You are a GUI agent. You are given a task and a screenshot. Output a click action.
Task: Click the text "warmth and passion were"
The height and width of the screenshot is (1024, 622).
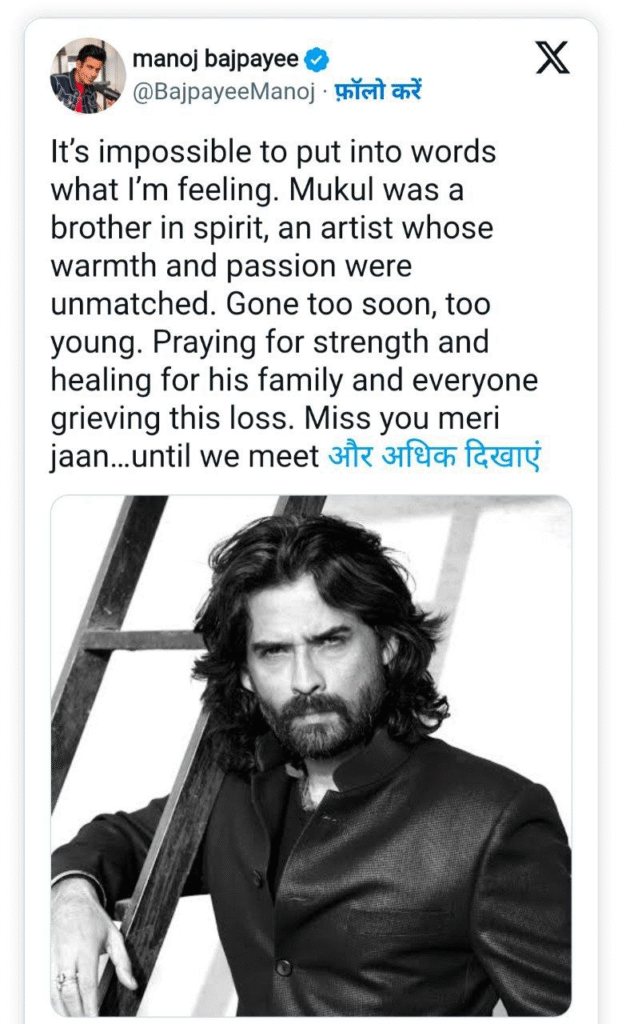[231, 266]
